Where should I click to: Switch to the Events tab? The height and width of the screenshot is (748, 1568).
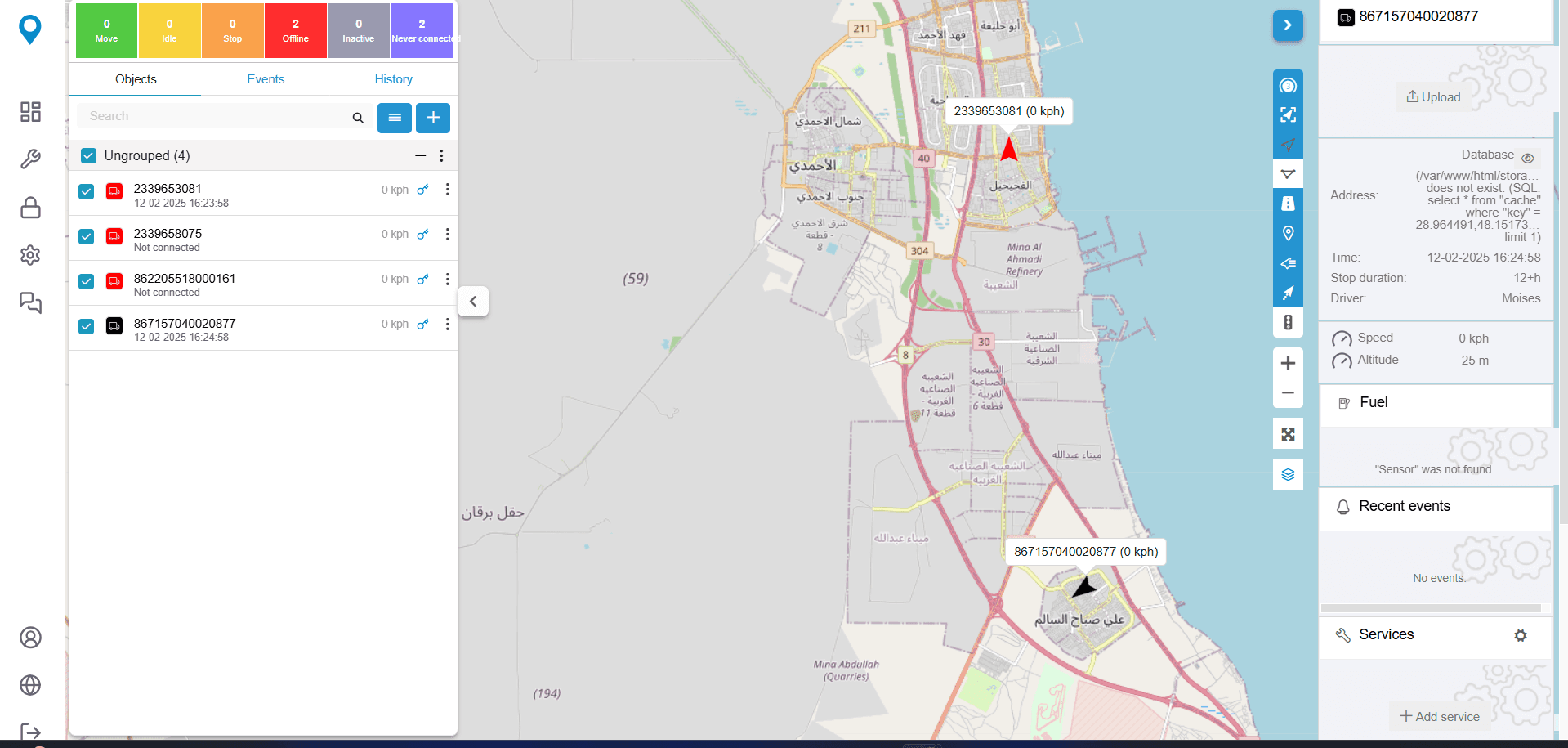(x=266, y=79)
